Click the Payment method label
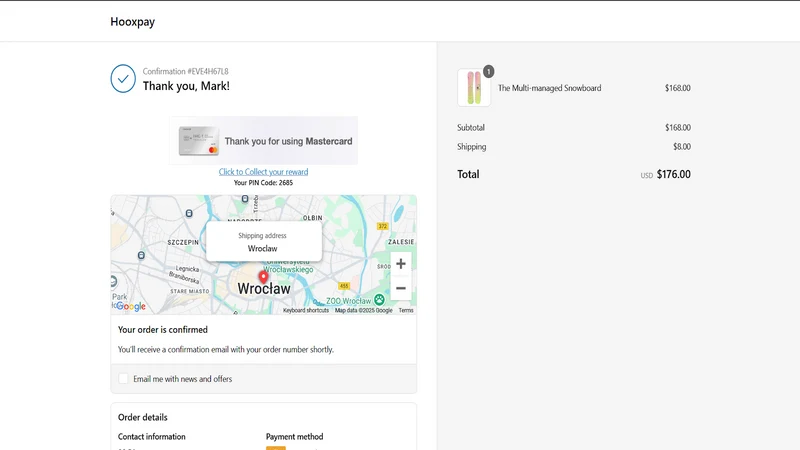 click(294, 437)
